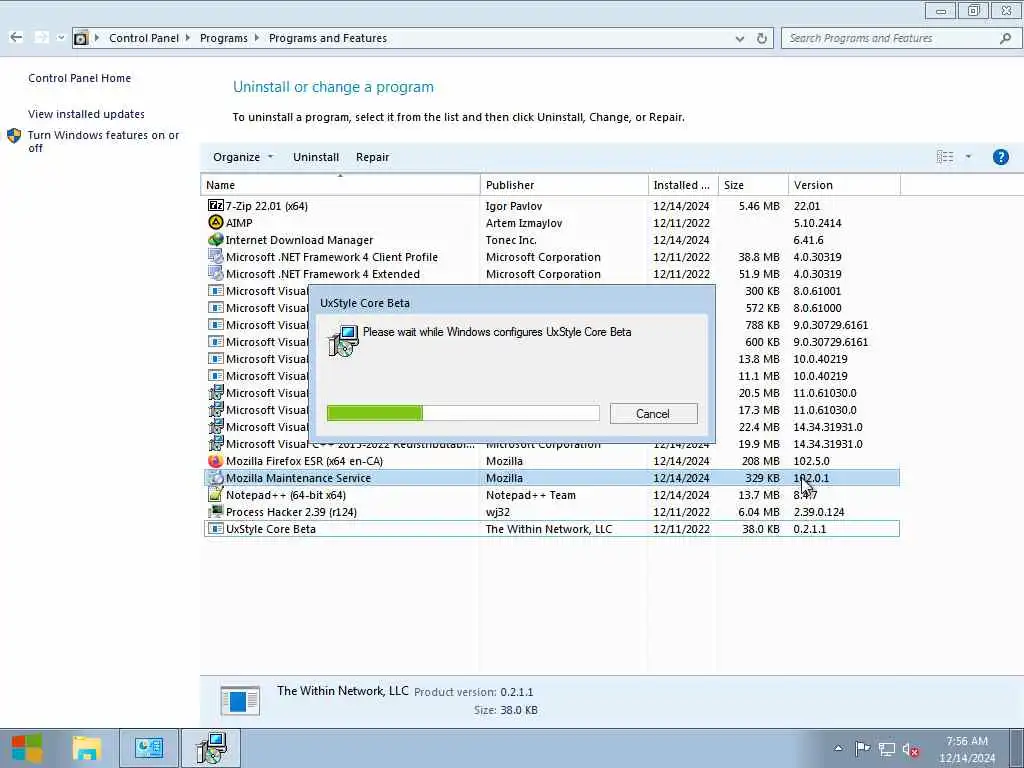Click the .NET Framework 4 Client Profile icon
1024x768 pixels.
216,257
